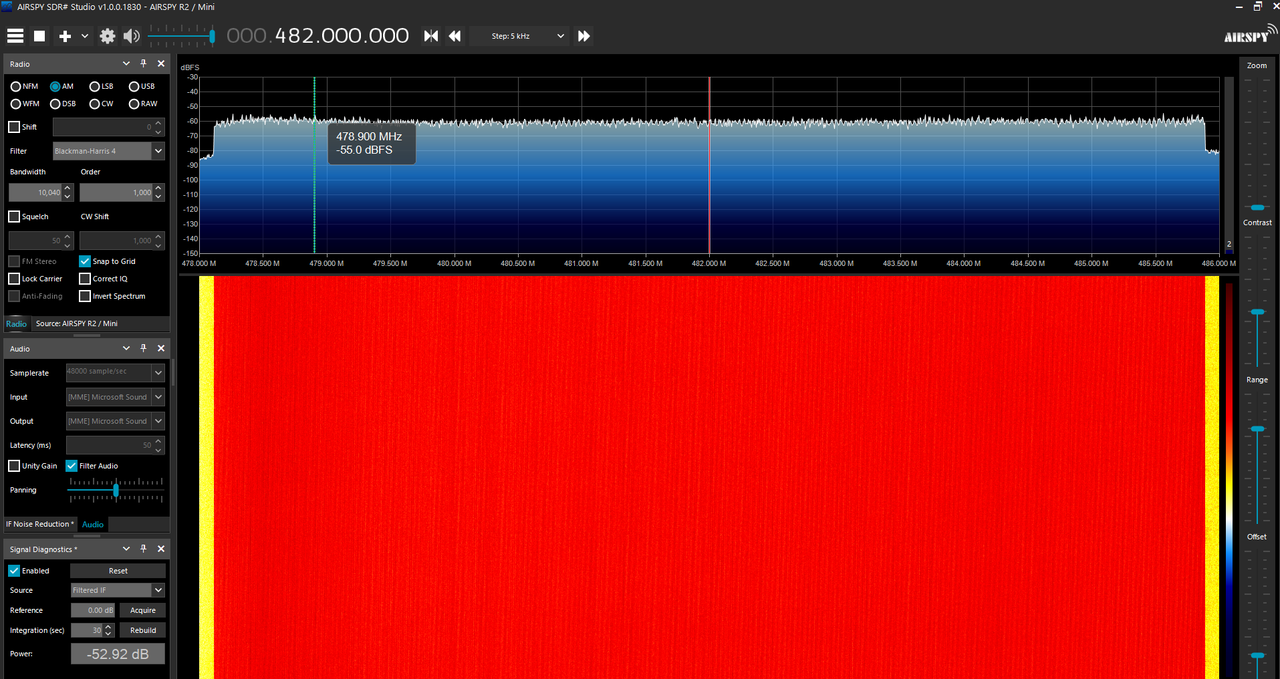
Task: Open the Blackman-Harris 4 filter dropdown
Action: click(x=108, y=151)
